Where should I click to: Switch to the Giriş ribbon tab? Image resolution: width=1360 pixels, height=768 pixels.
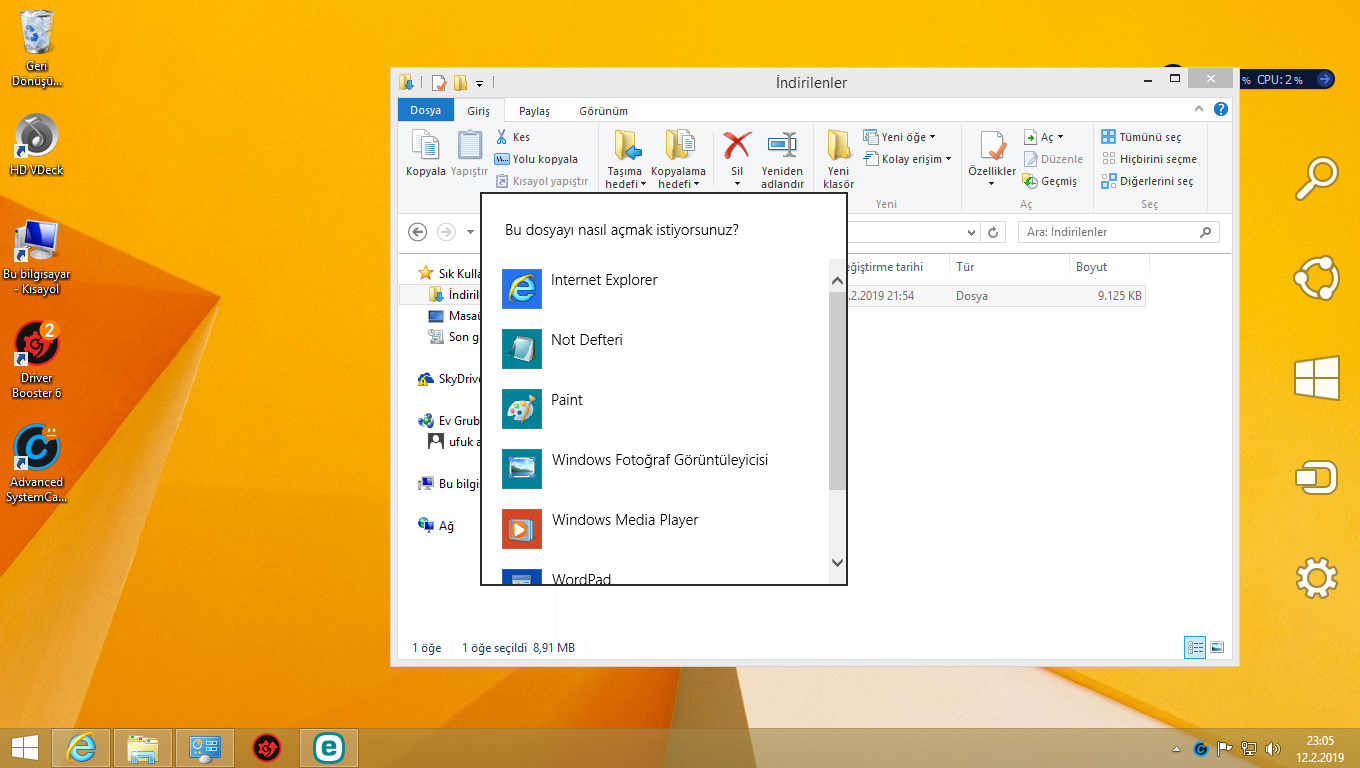coord(479,111)
